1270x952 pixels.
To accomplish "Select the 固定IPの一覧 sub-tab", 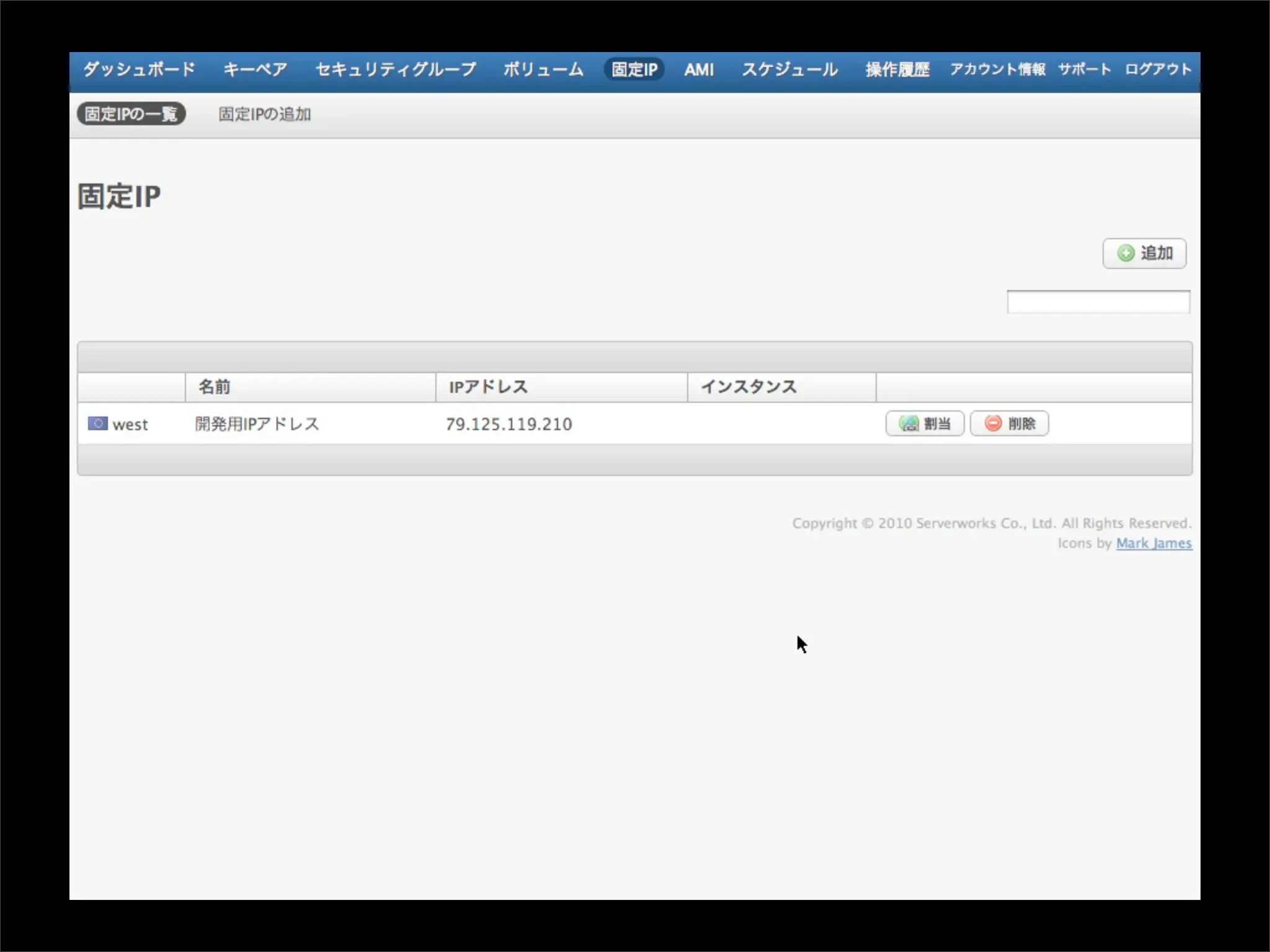I will 131,114.
